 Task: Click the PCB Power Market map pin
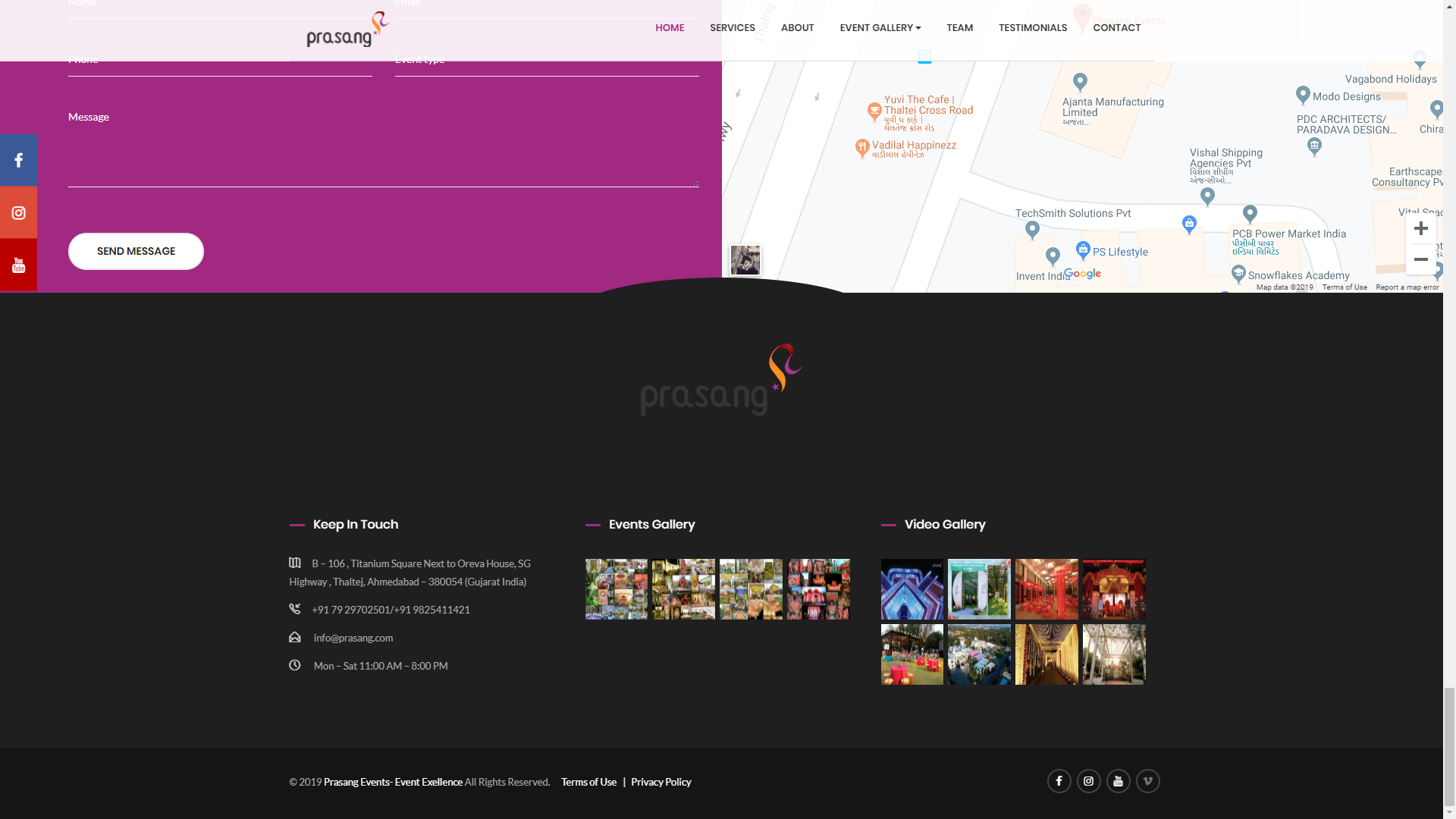1250,214
